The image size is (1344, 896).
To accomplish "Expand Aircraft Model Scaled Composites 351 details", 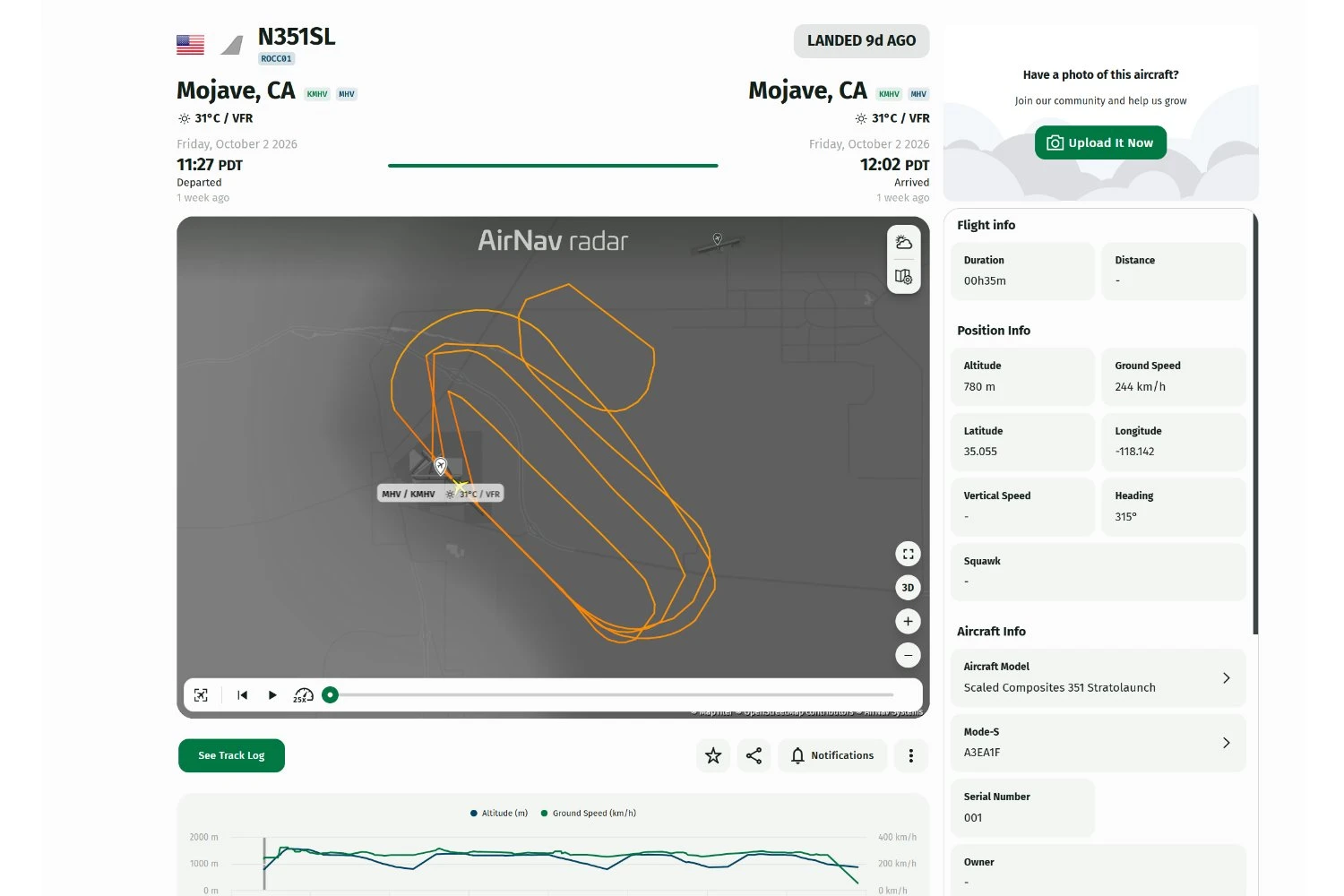I will (x=1098, y=677).
